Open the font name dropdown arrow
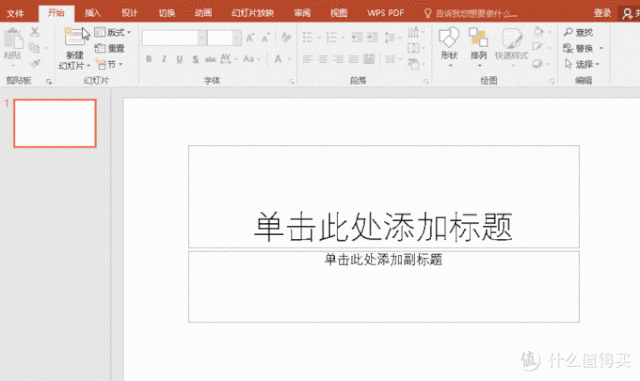The width and height of the screenshot is (640, 381). (202, 38)
